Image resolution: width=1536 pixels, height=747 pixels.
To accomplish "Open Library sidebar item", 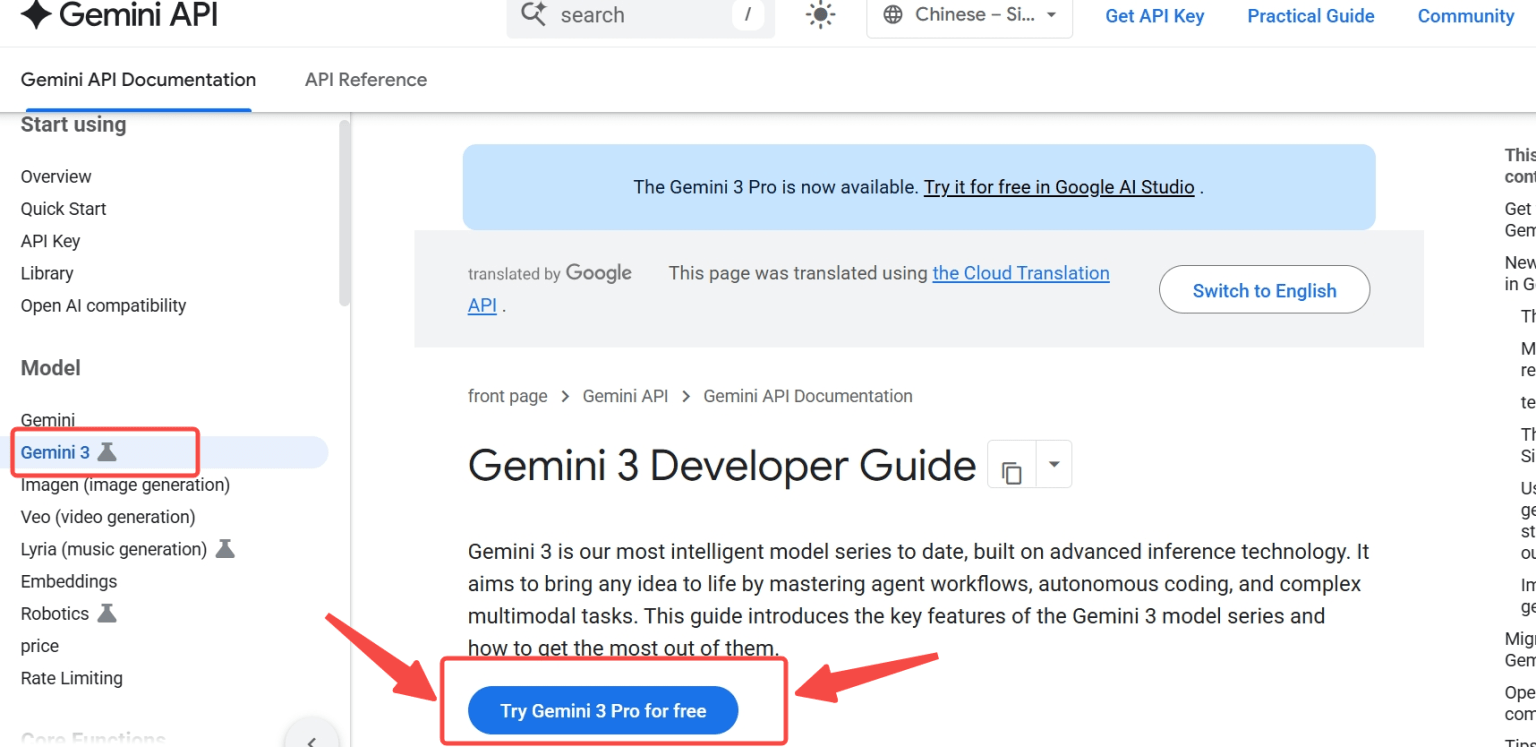I will (x=47, y=273).
